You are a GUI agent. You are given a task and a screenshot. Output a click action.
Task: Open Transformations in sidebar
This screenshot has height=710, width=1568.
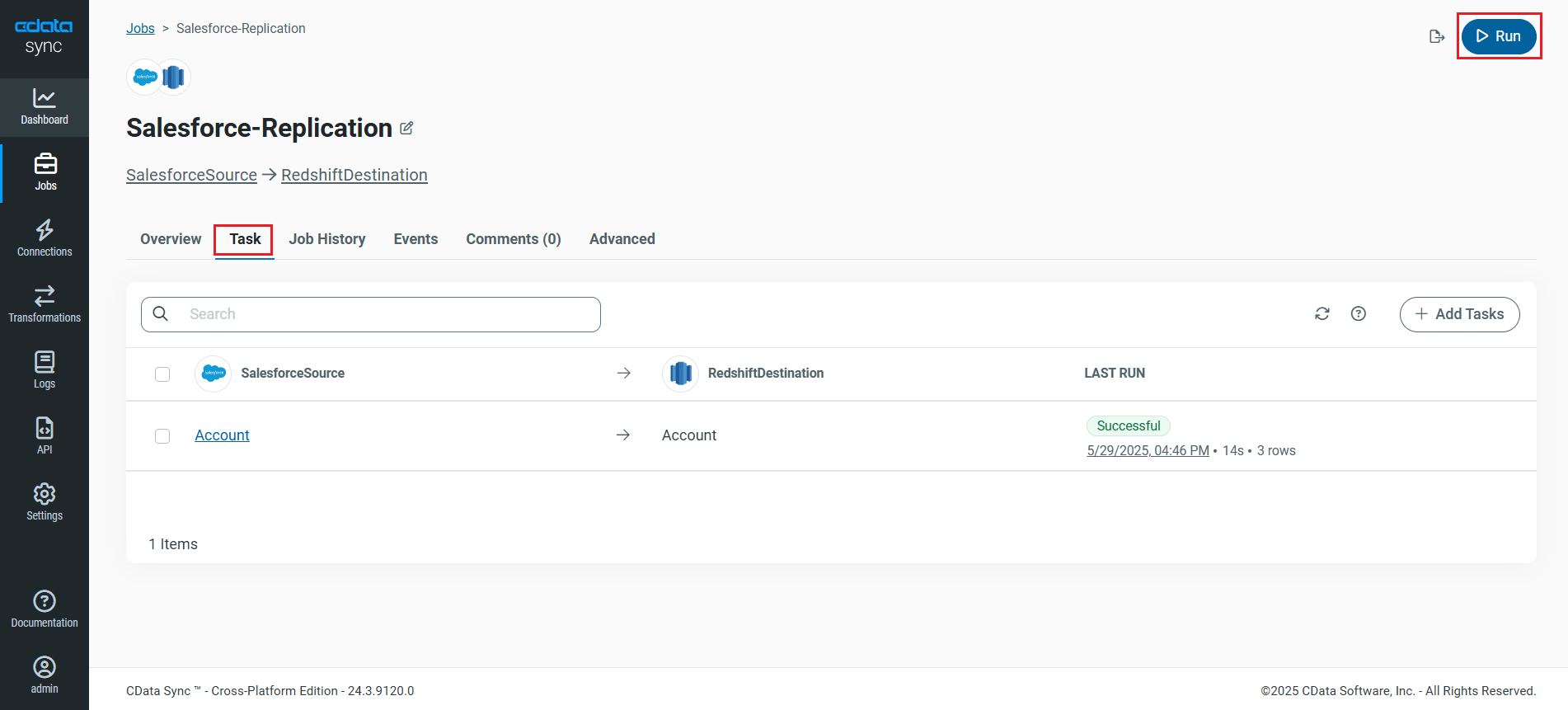pyautogui.click(x=45, y=304)
